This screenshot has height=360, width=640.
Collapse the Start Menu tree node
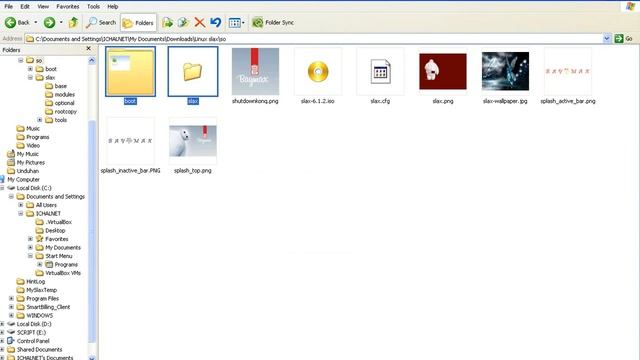(x=30, y=256)
